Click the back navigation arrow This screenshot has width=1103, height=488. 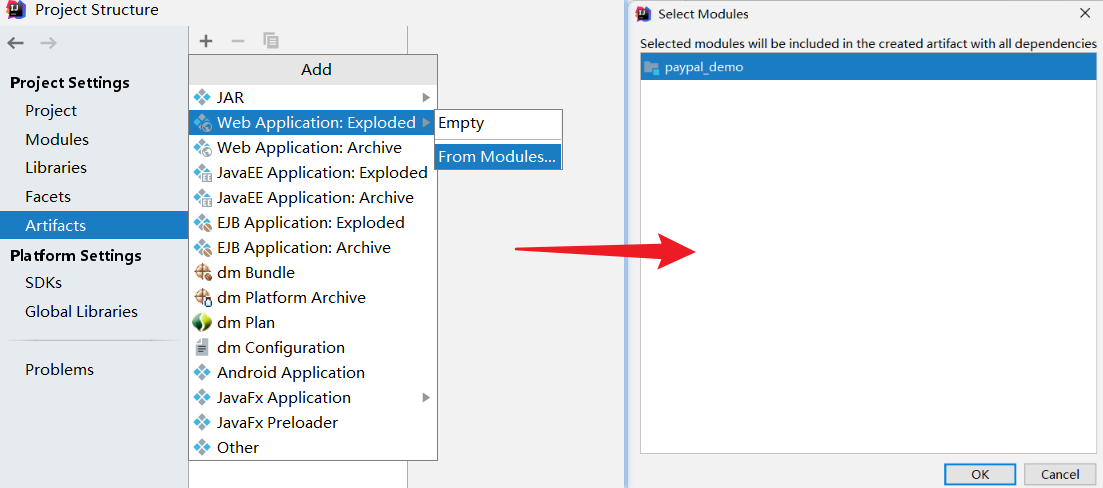pyautogui.click(x=15, y=42)
